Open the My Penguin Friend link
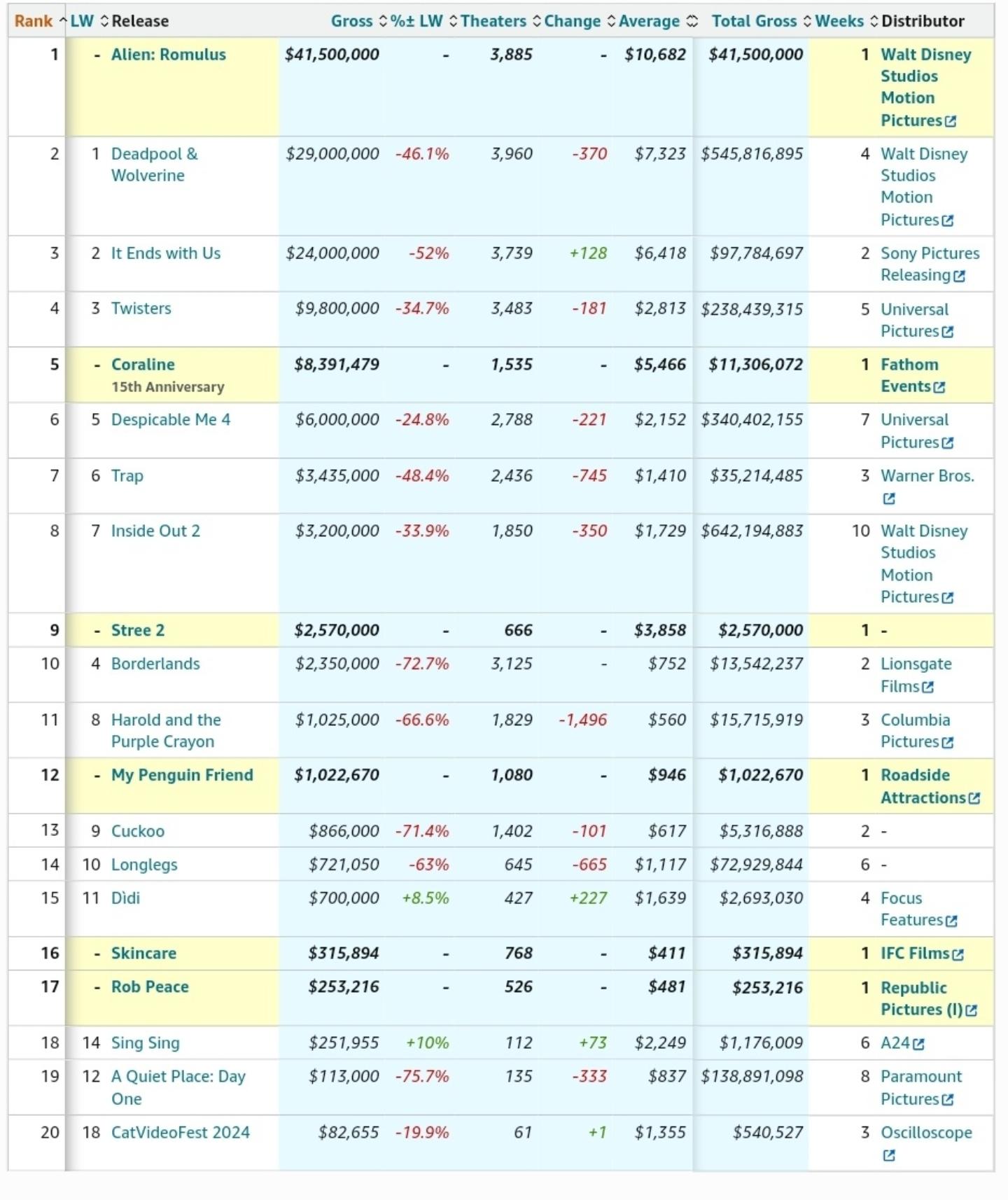The height and width of the screenshot is (1200, 1008). [x=183, y=776]
